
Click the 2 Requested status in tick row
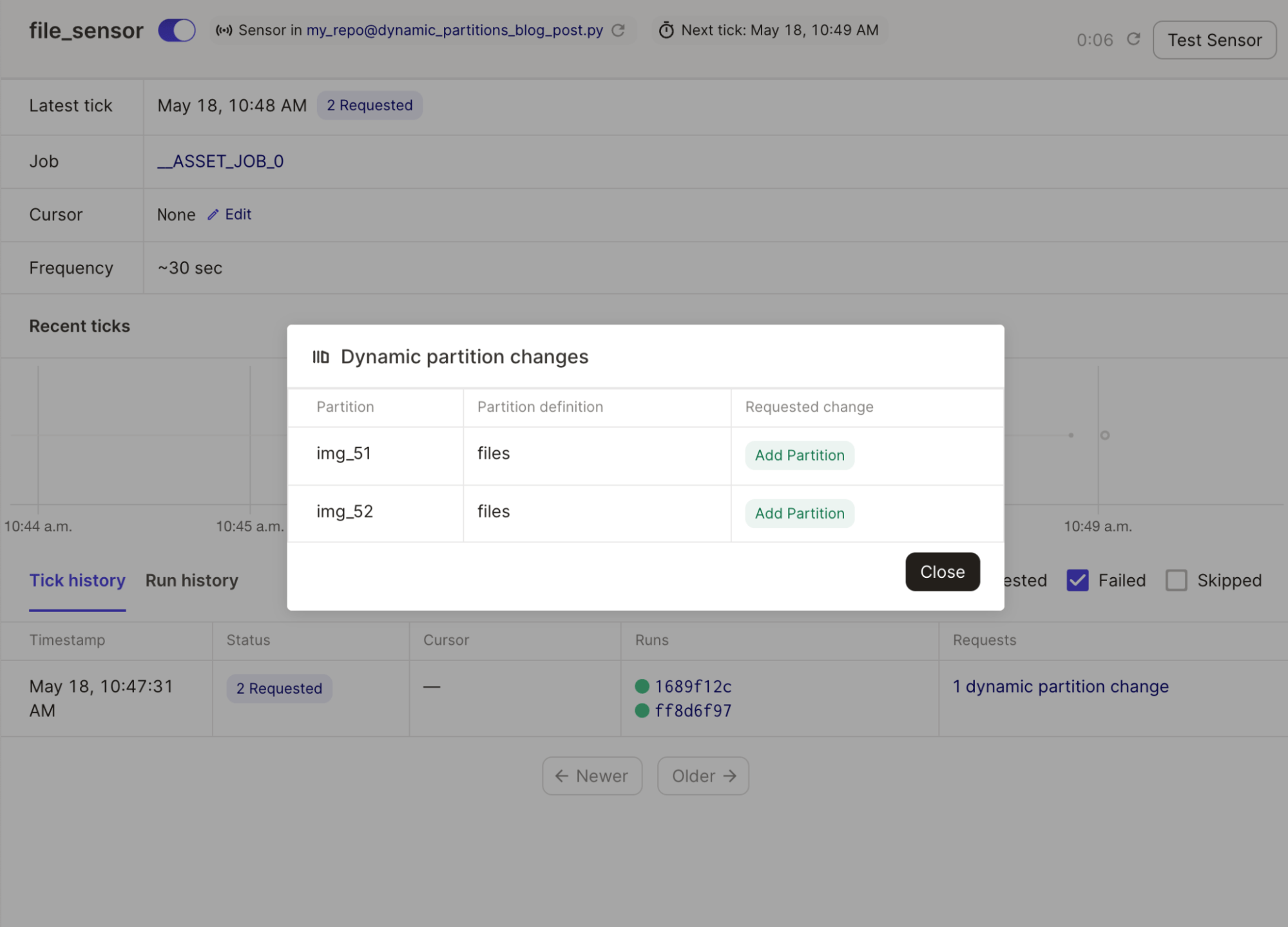pos(279,688)
